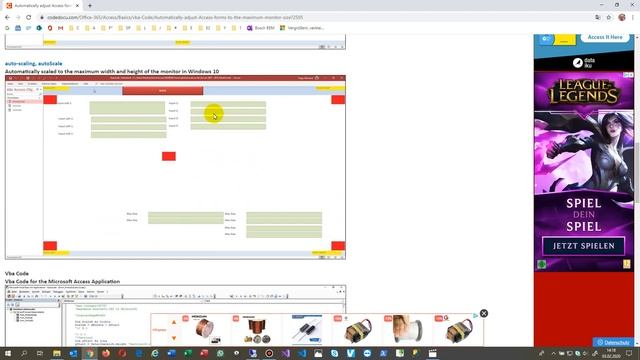The width and height of the screenshot is (640, 360).
Task: Click the taskbar clock and date
Action: (x=611, y=353)
